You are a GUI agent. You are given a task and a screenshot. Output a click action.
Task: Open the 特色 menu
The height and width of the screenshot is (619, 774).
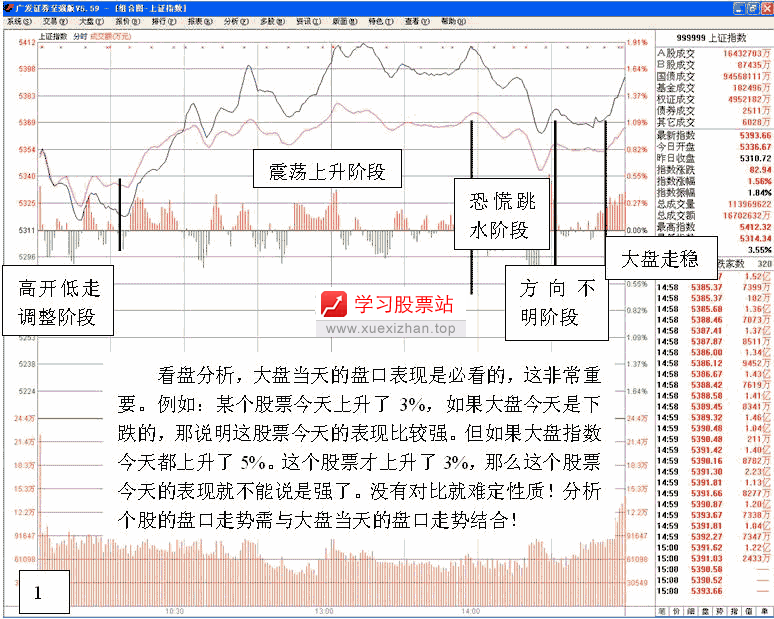pyautogui.click(x=381, y=21)
